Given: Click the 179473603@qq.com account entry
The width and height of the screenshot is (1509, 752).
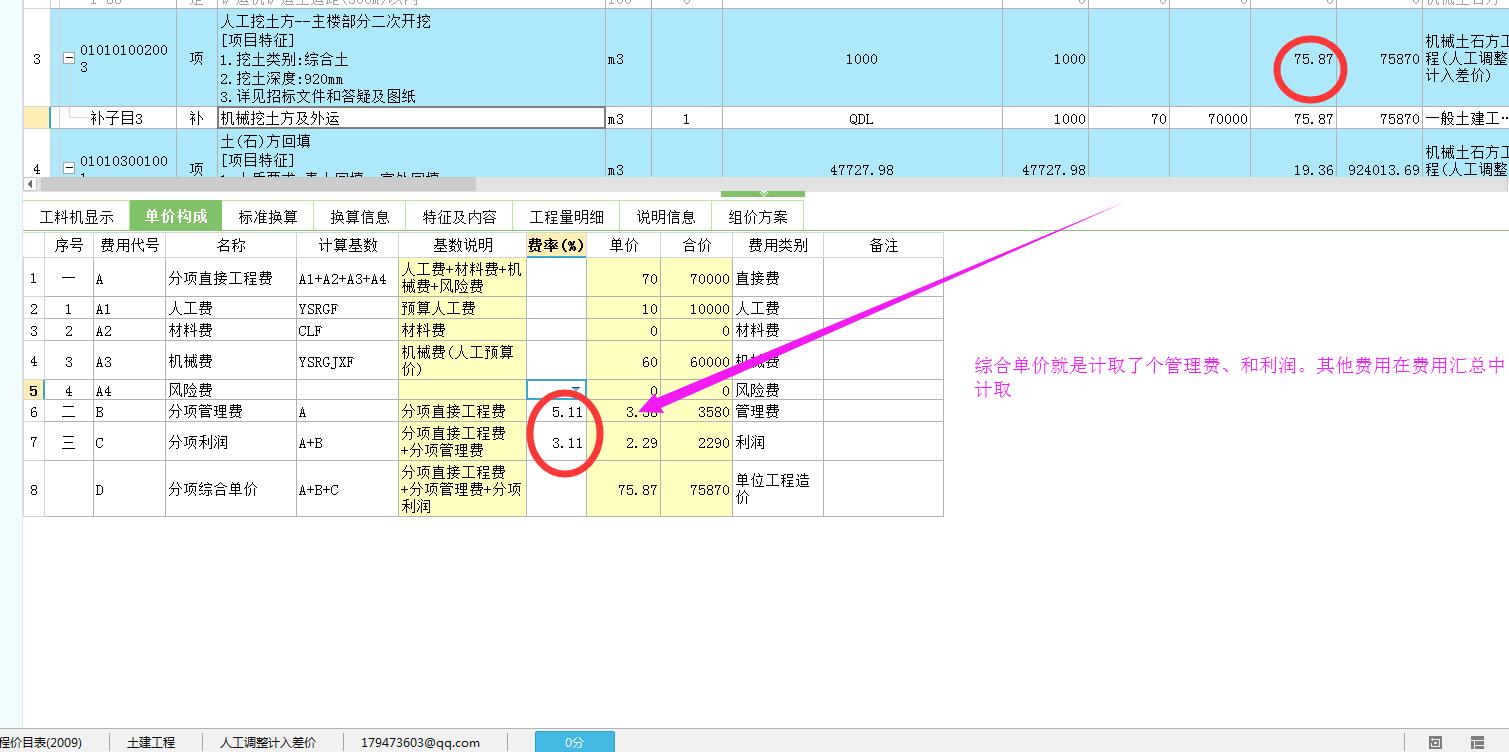Looking at the screenshot, I should click(x=420, y=742).
